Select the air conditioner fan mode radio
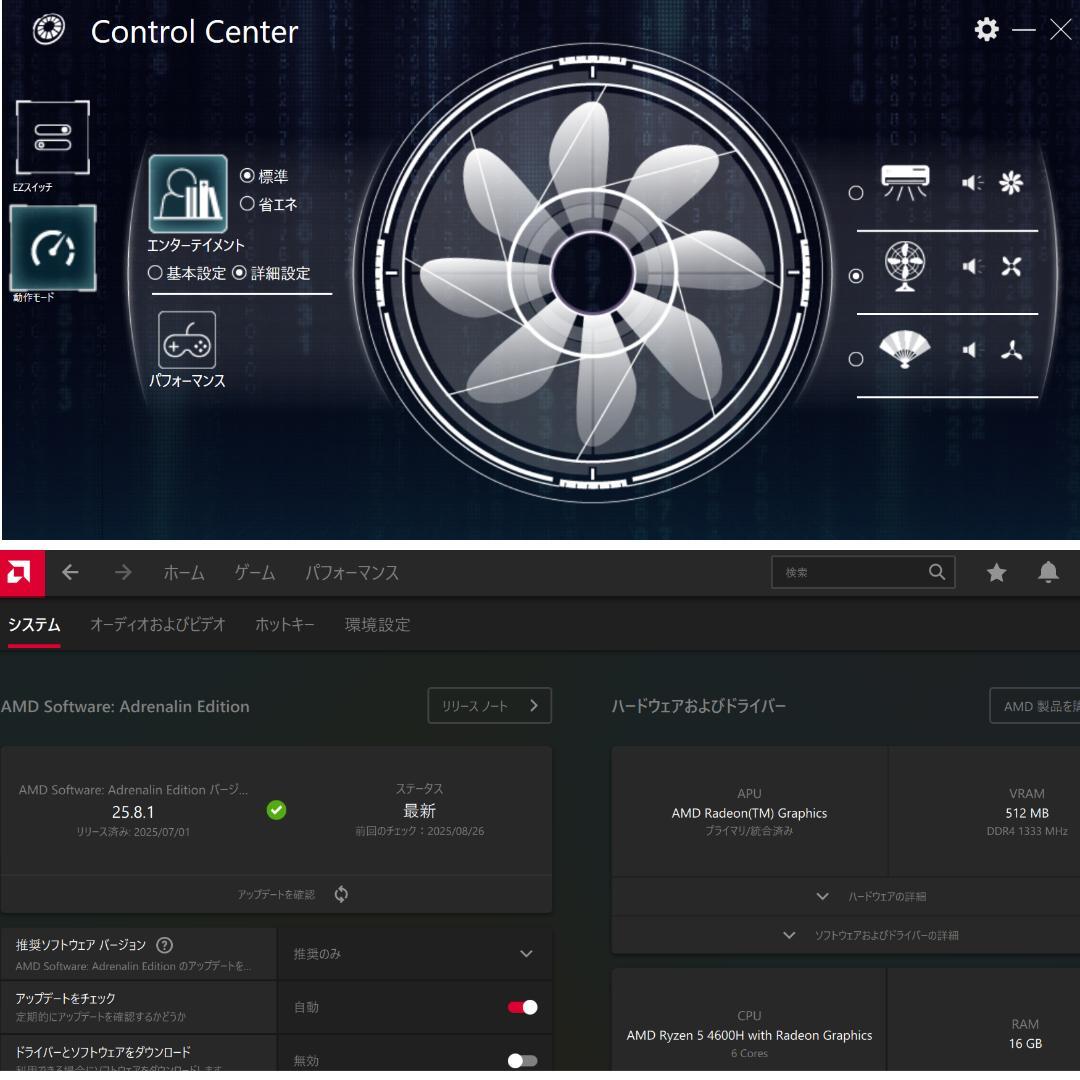 click(856, 193)
